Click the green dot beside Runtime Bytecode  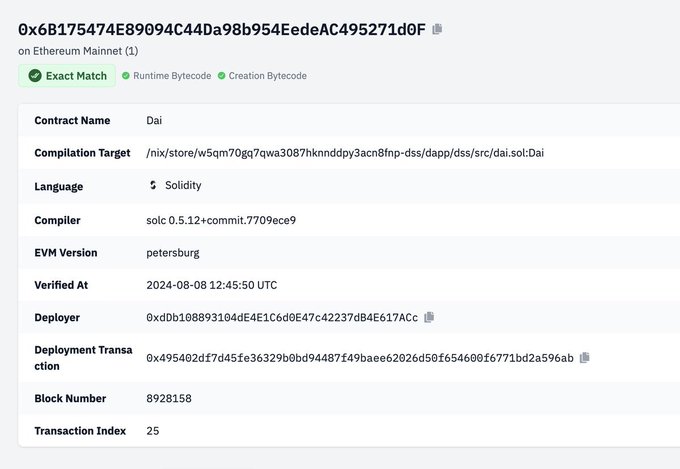click(x=126, y=76)
